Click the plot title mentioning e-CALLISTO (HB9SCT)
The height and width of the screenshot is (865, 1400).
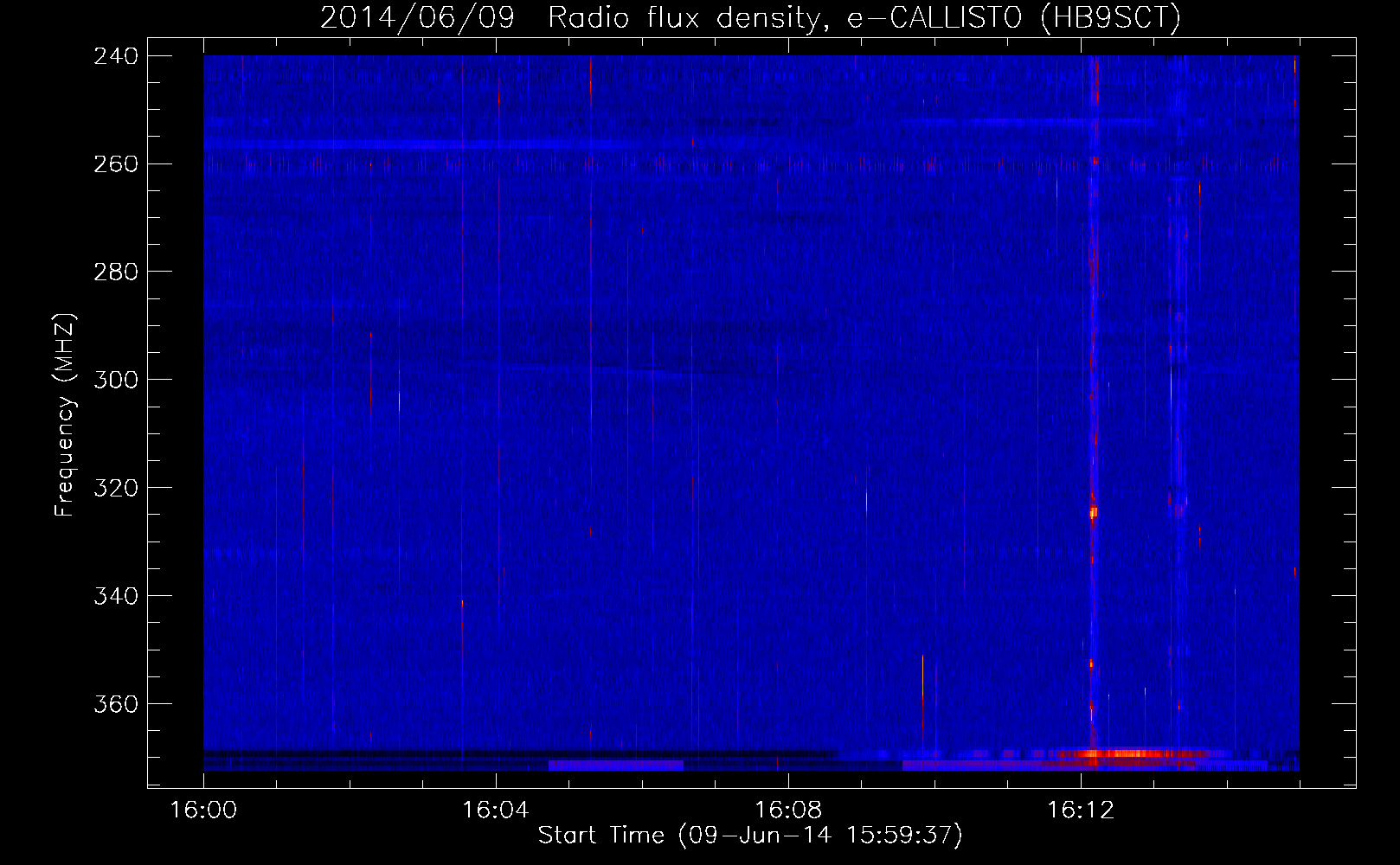pos(750,17)
